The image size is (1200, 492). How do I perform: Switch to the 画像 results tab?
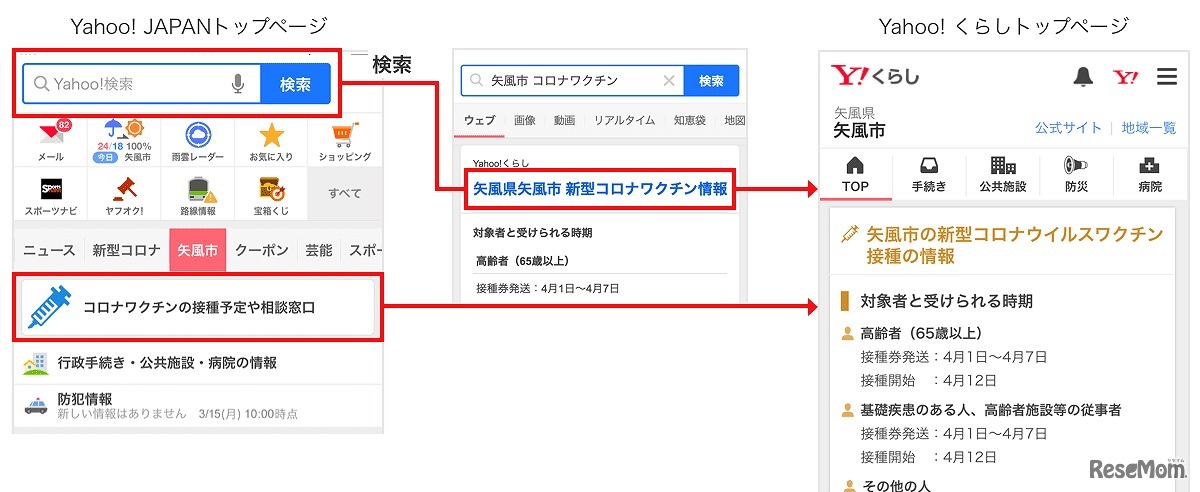tap(525, 120)
